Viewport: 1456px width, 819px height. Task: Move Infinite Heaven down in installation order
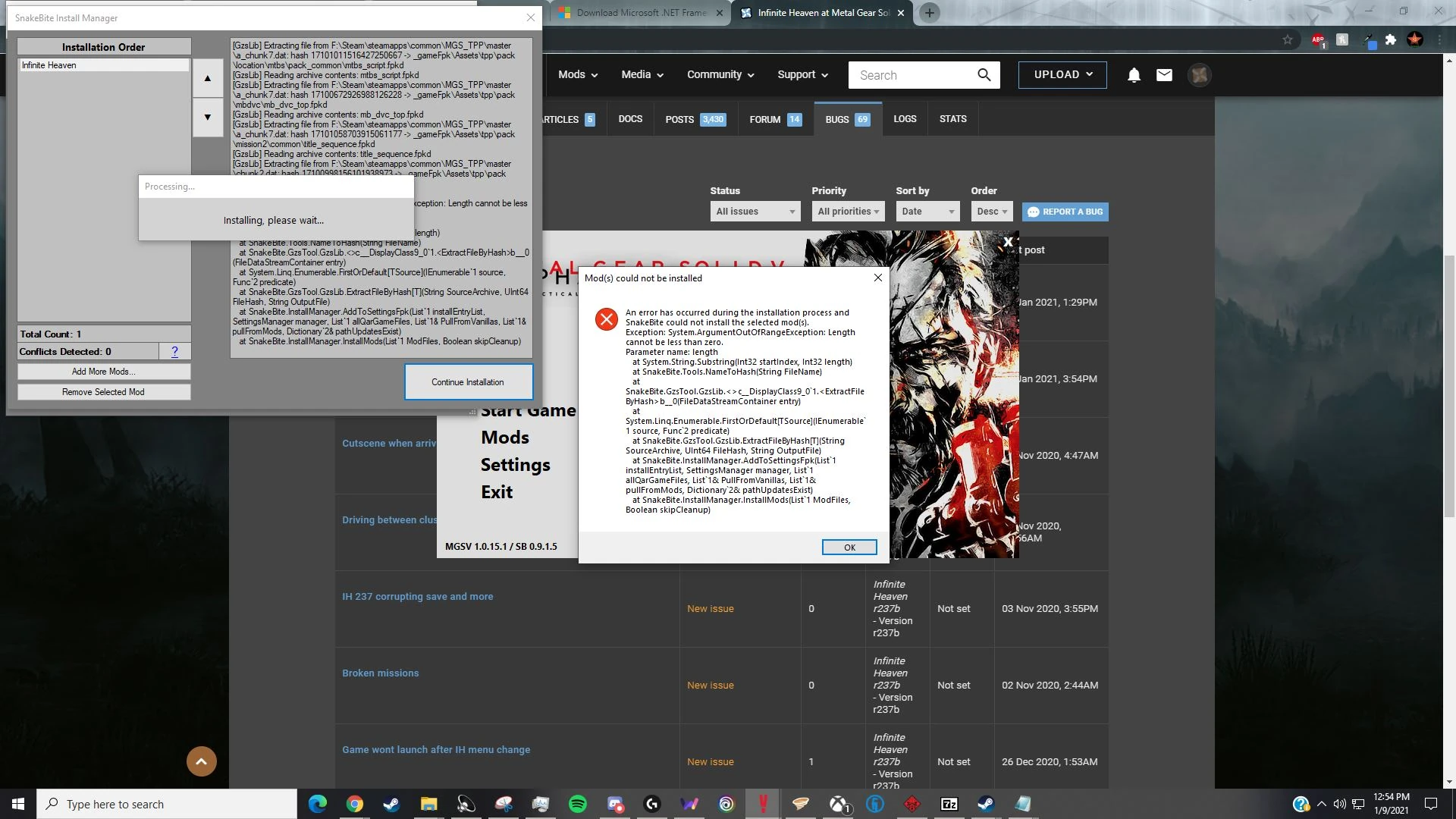click(208, 118)
